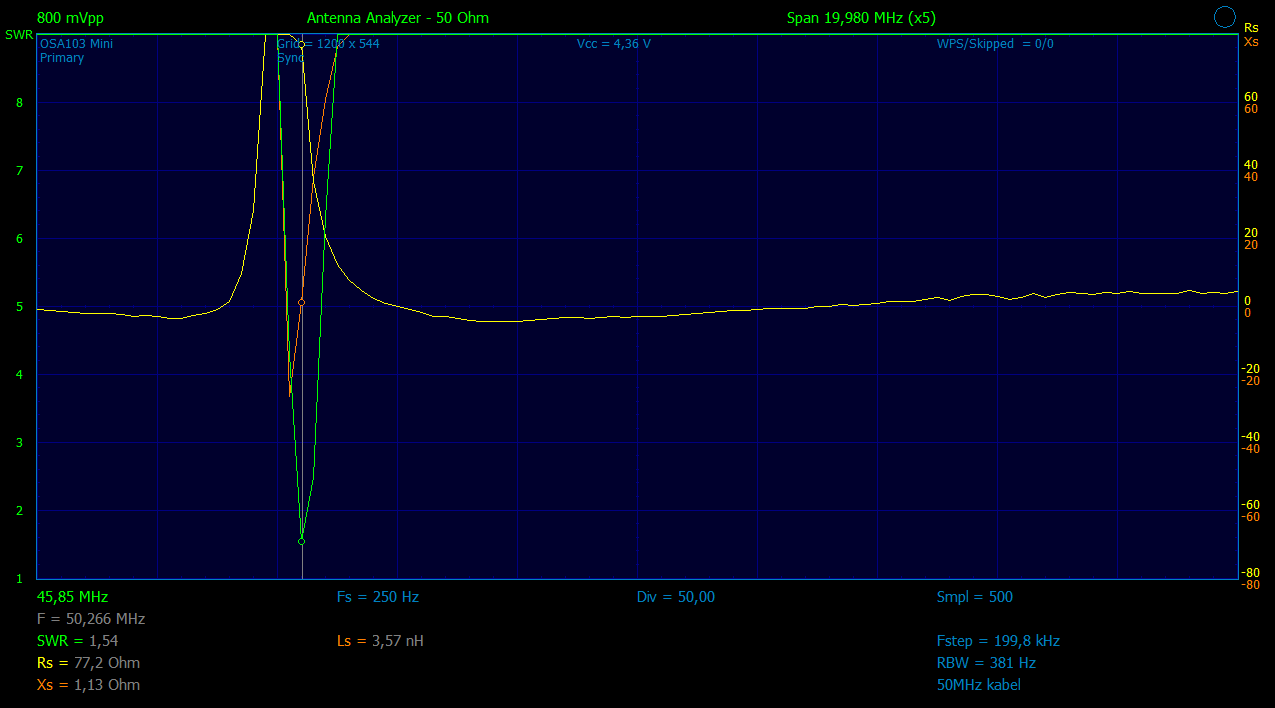The width and height of the screenshot is (1275, 708).
Task: Click the Rs marker at the top of the cursor line
Action: click(x=301, y=45)
